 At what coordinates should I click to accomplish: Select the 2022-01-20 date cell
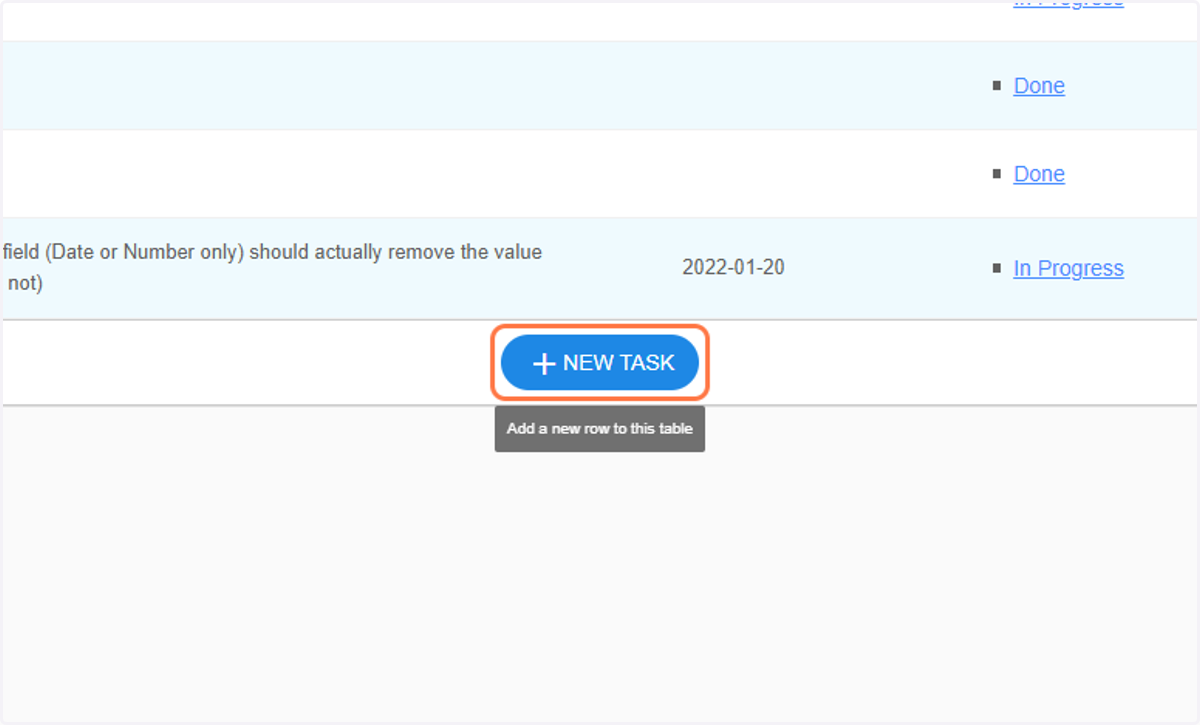[733, 268]
